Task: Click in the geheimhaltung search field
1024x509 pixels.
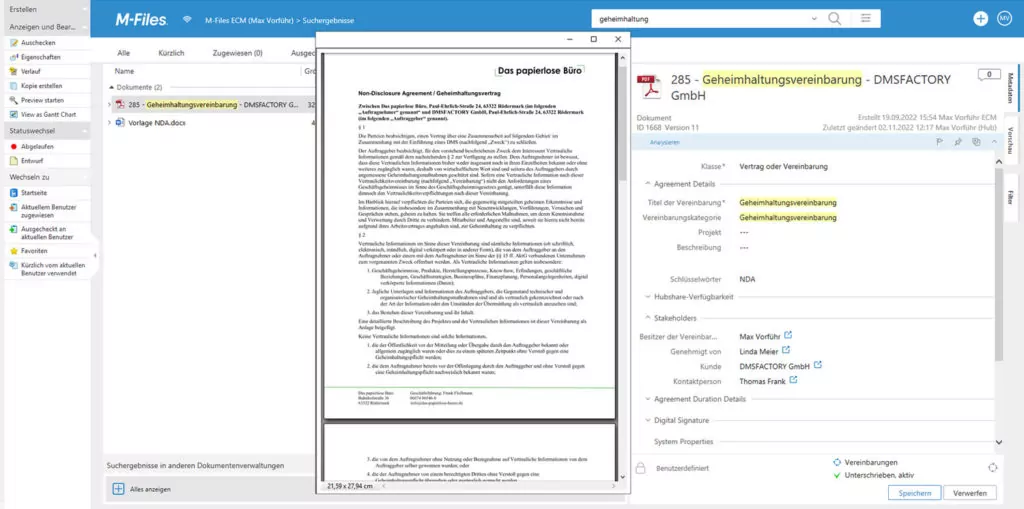Action: tap(701, 19)
